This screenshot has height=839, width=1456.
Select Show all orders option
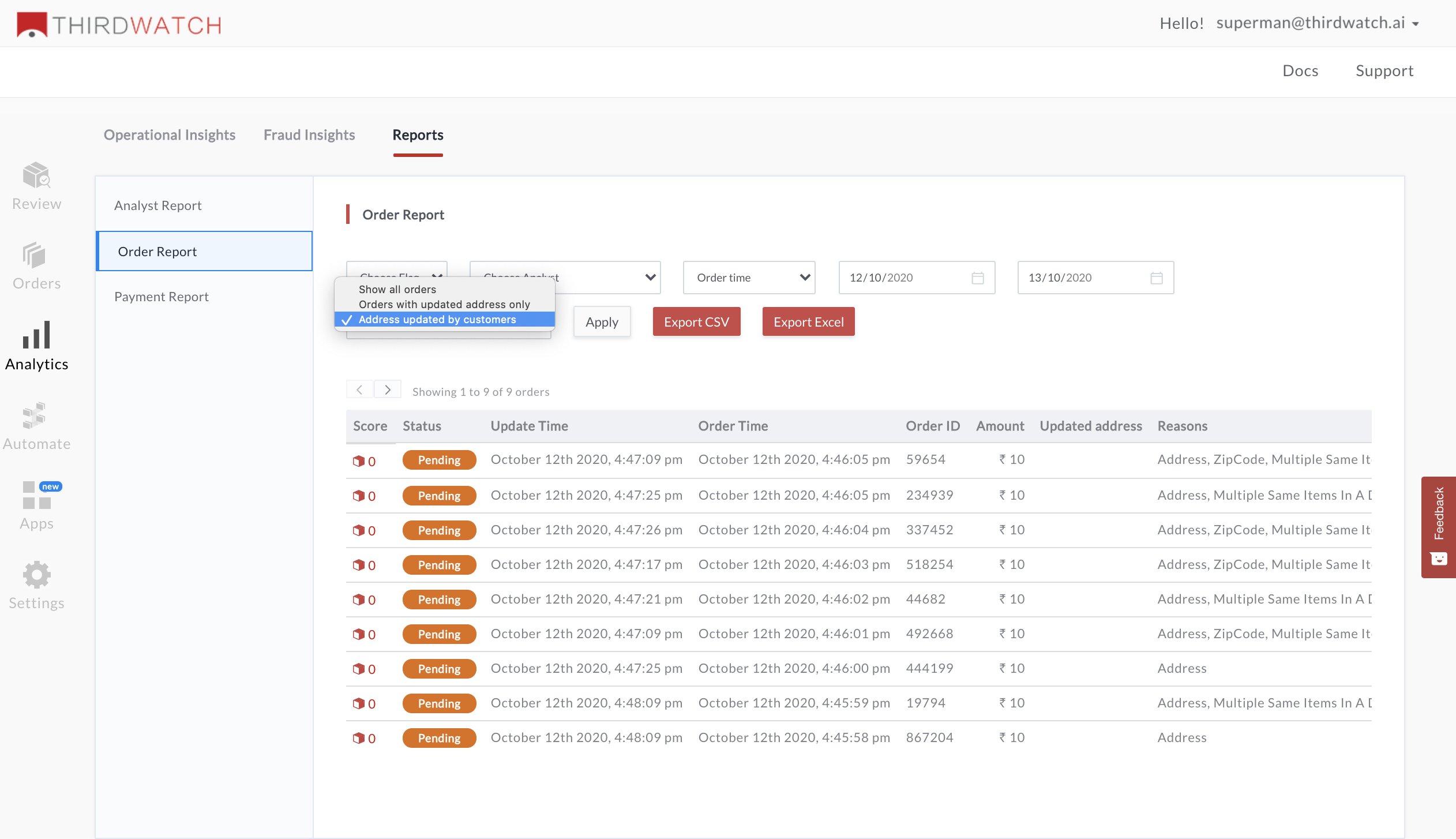pos(444,289)
